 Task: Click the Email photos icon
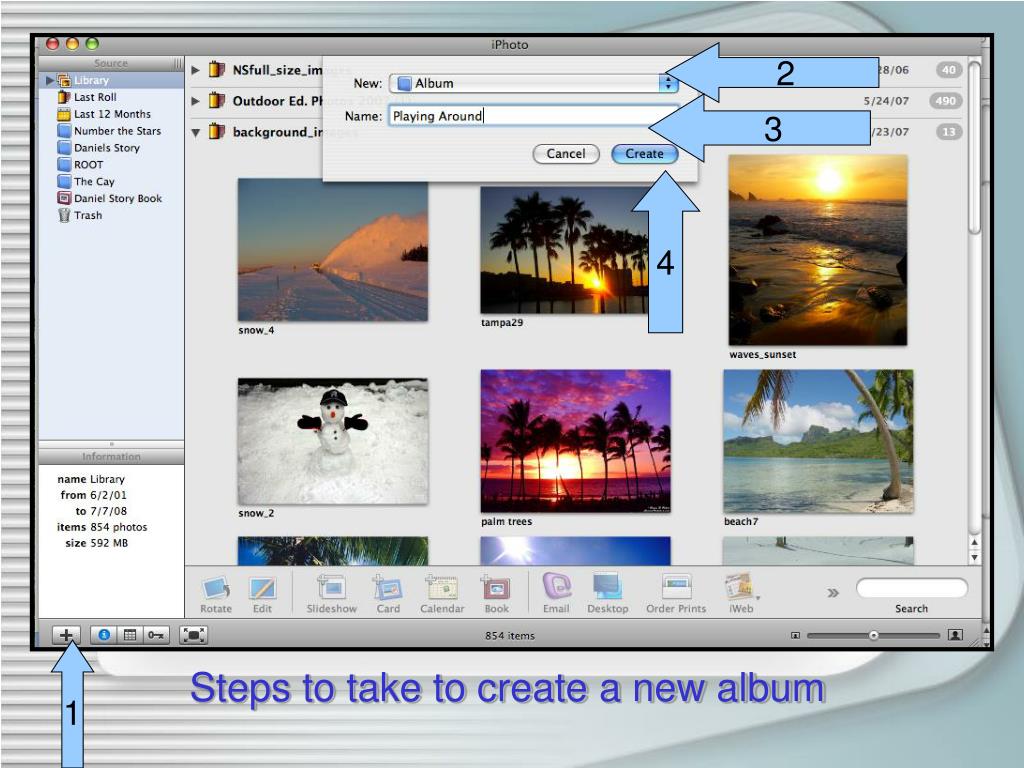556,588
